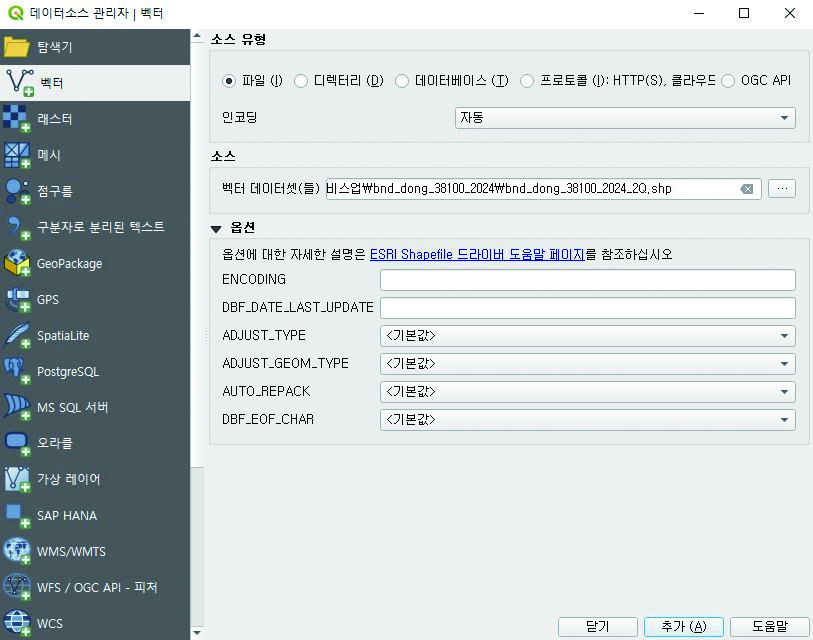Select the 탐색기 browser folder icon

click(17, 47)
